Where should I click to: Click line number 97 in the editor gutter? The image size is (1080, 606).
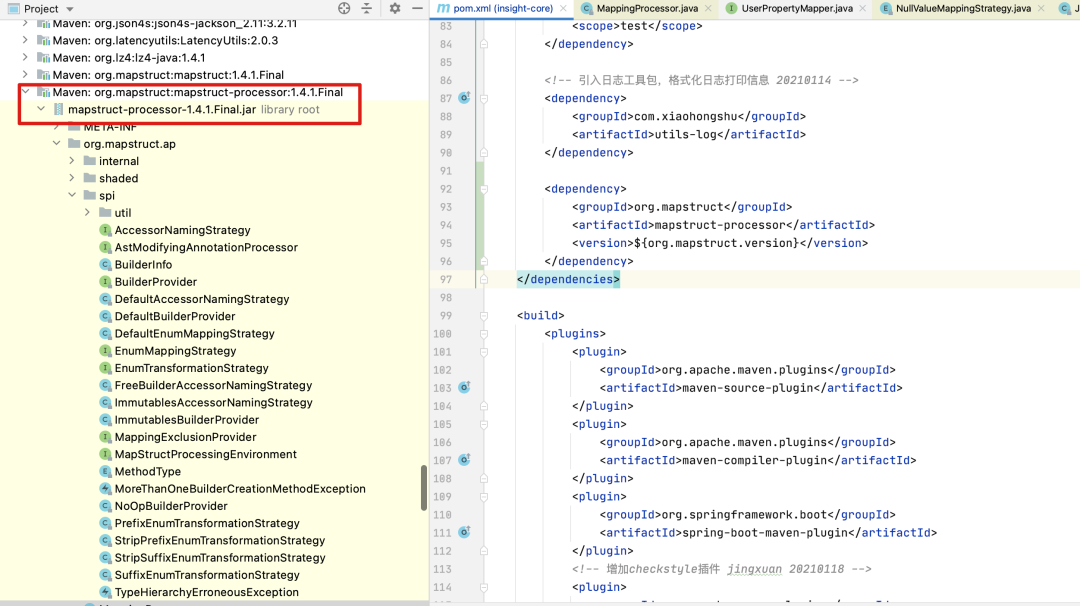pyautogui.click(x=446, y=279)
